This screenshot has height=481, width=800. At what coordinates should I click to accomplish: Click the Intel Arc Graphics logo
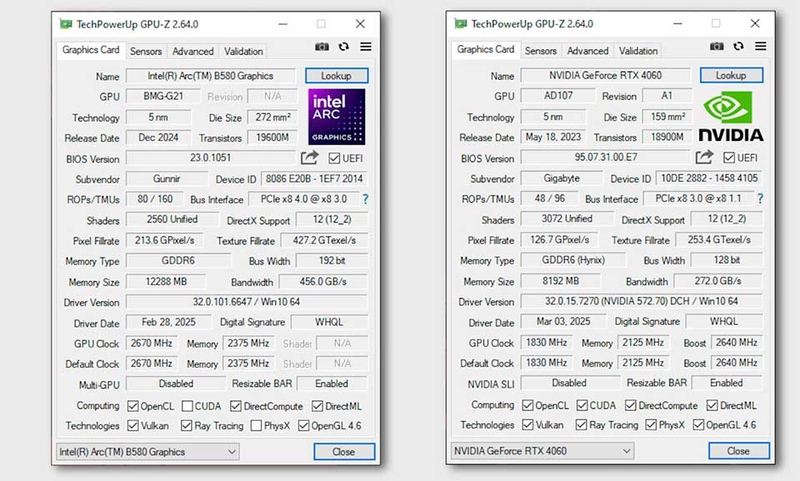[x=337, y=117]
